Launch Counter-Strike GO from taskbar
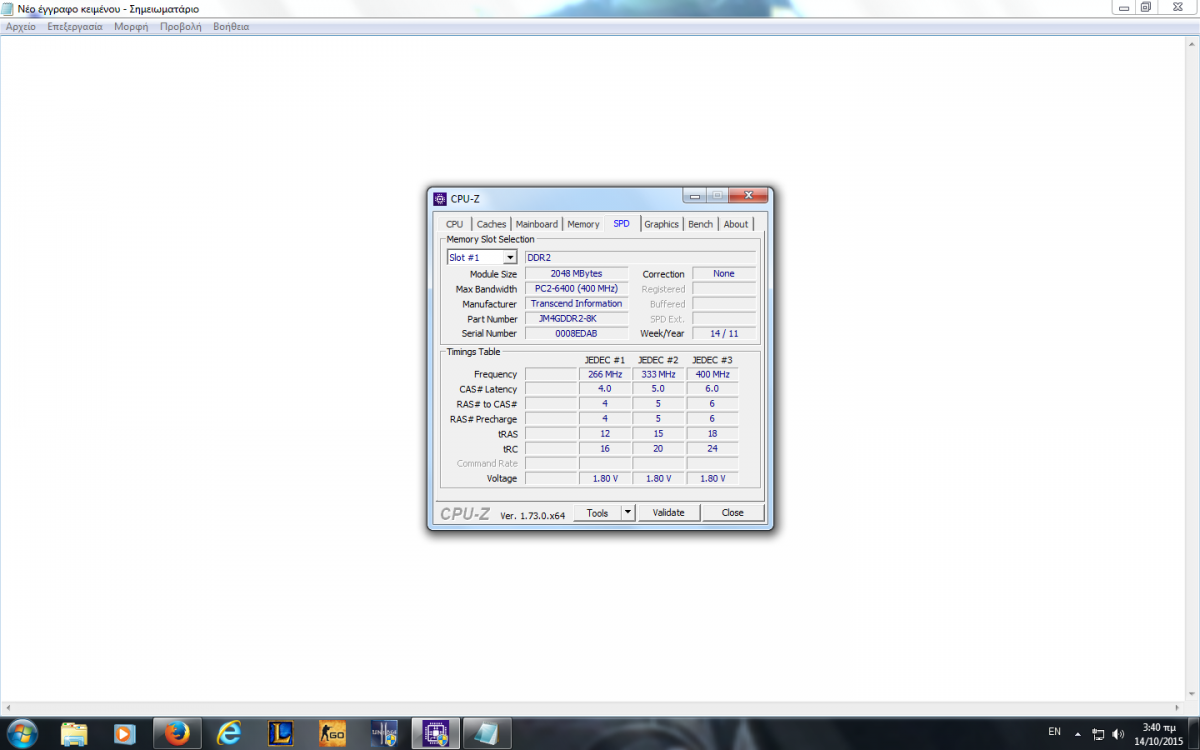This screenshot has height=750, width=1200. pyautogui.click(x=332, y=733)
